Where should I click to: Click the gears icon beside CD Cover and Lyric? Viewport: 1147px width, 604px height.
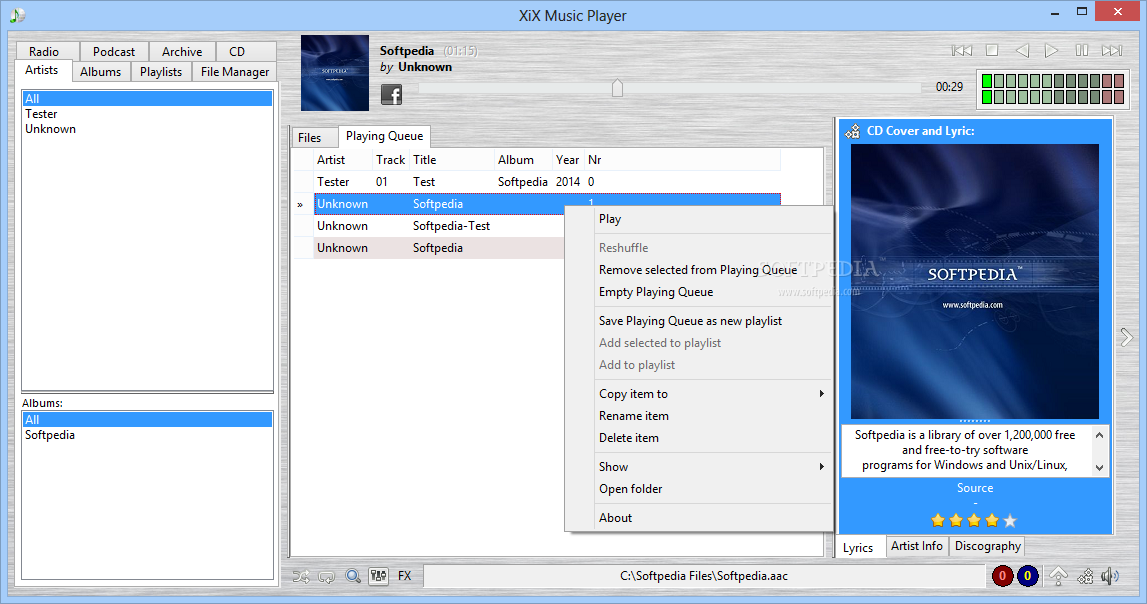[x=852, y=132]
